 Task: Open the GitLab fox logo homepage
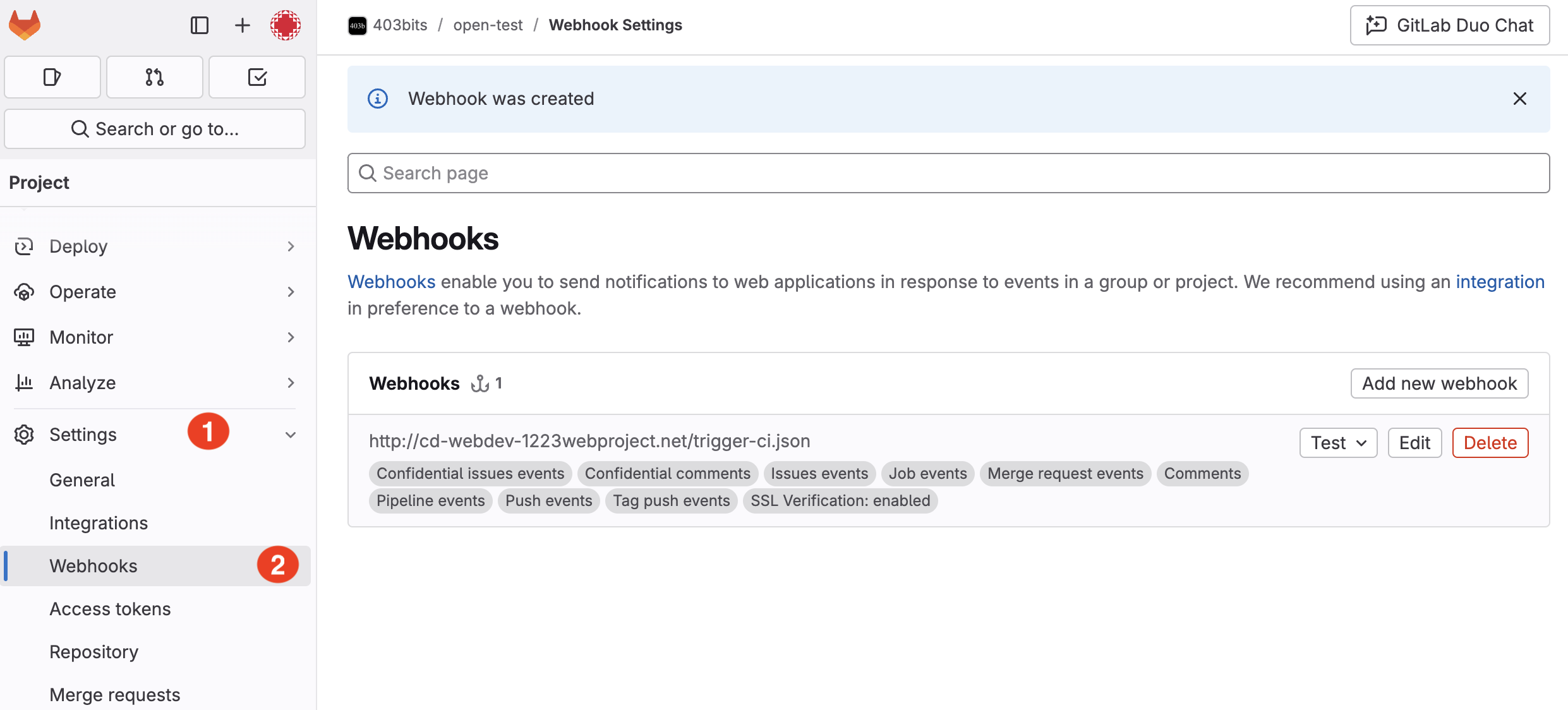coord(25,25)
